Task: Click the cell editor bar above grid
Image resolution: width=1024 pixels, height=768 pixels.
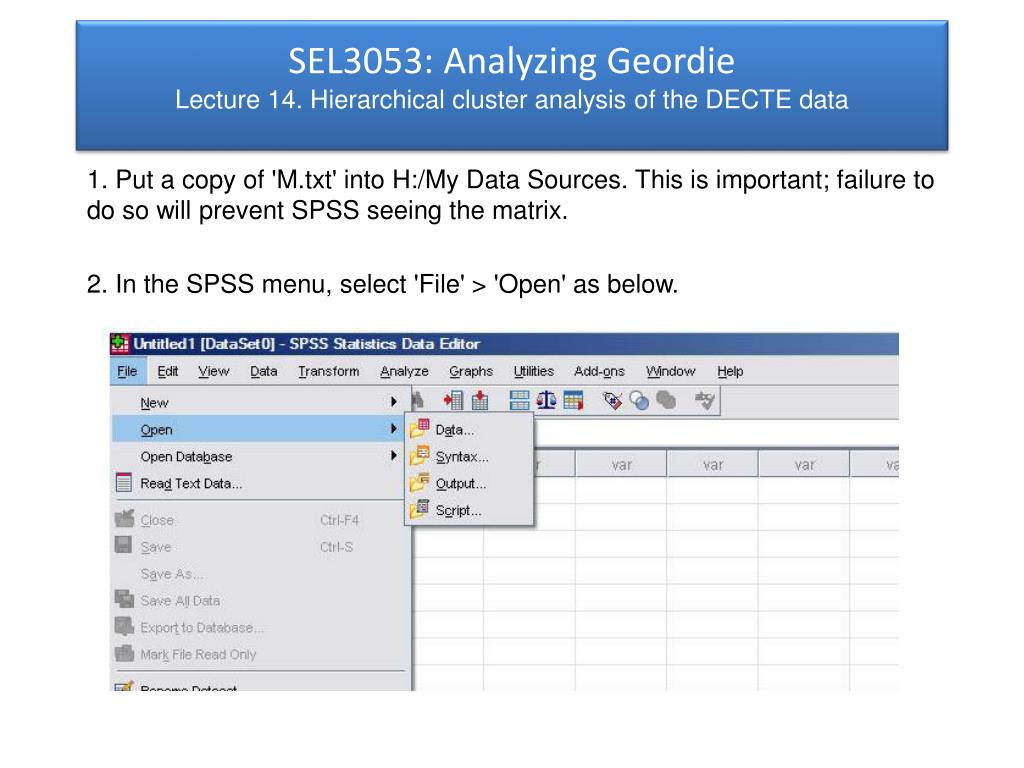Action: point(716,432)
